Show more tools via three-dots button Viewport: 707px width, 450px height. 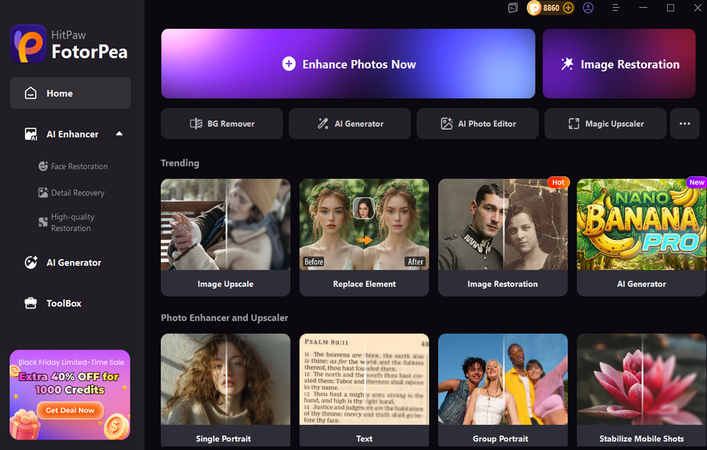tap(684, 124)
